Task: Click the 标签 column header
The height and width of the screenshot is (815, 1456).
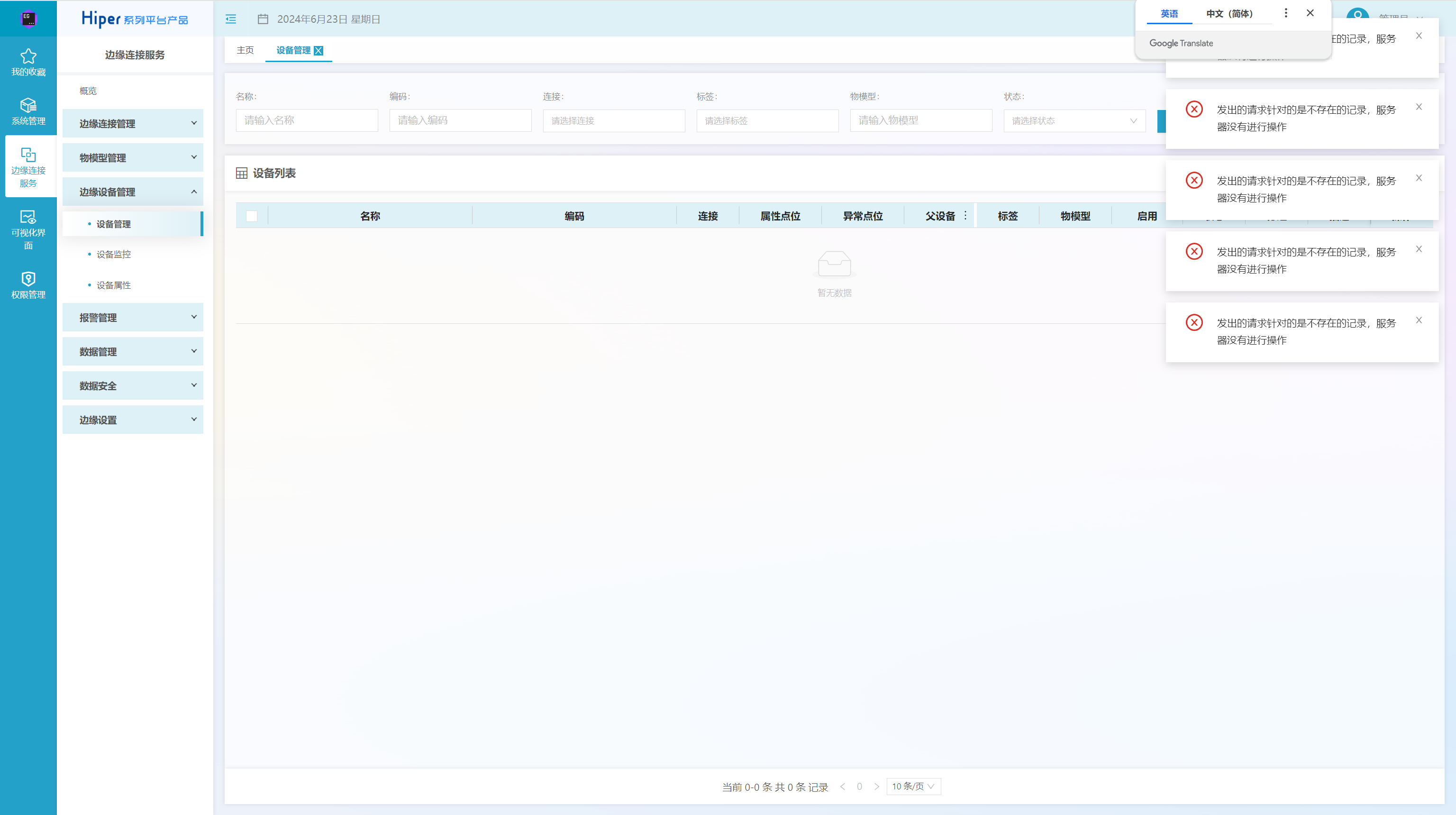Action: [1007, 216]
